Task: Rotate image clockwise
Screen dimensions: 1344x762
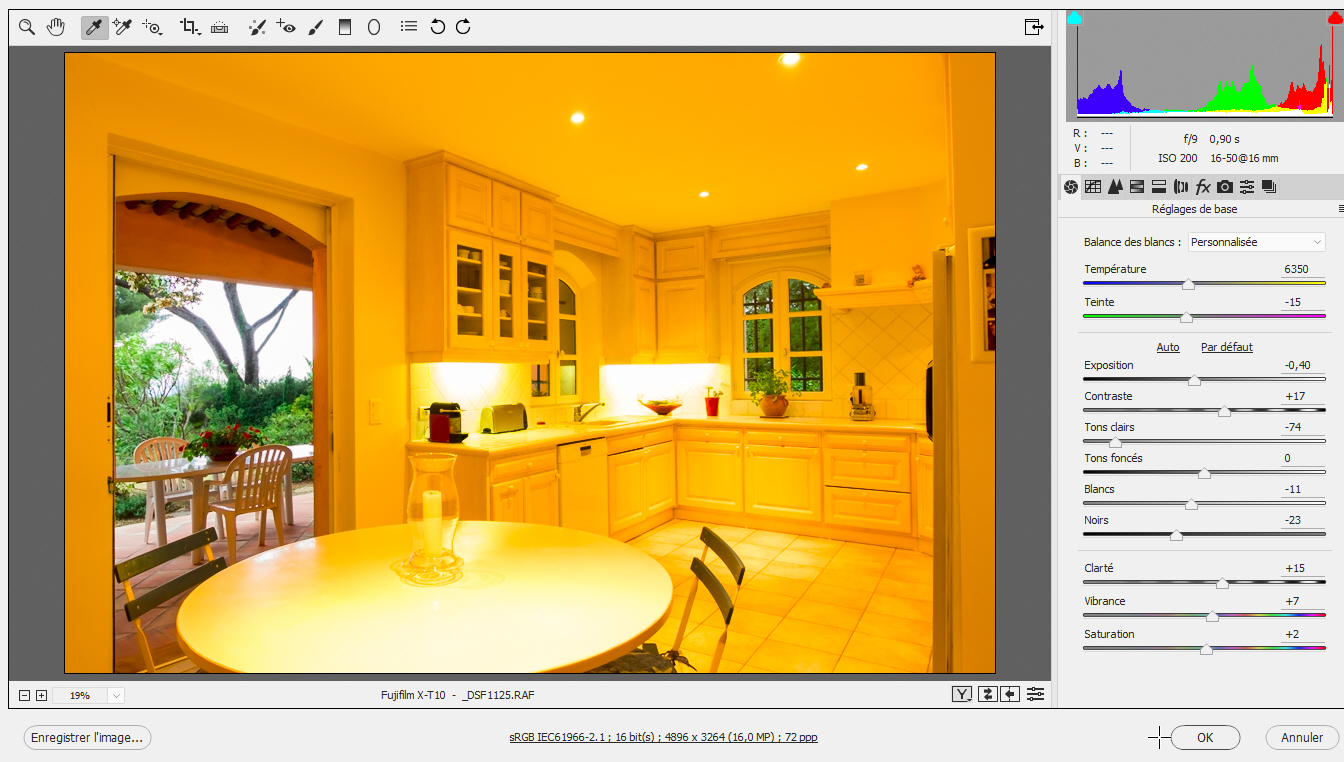Action: [463, 27]
